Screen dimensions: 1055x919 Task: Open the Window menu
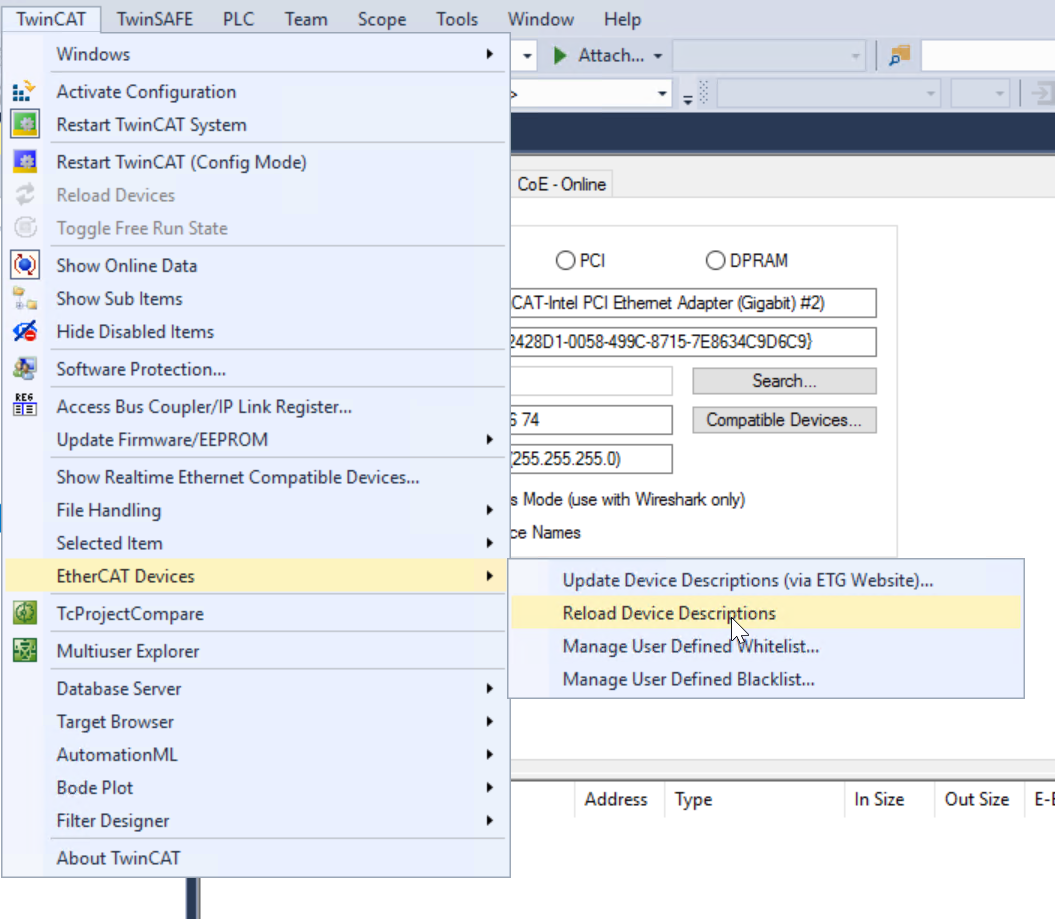click(540, 19)
